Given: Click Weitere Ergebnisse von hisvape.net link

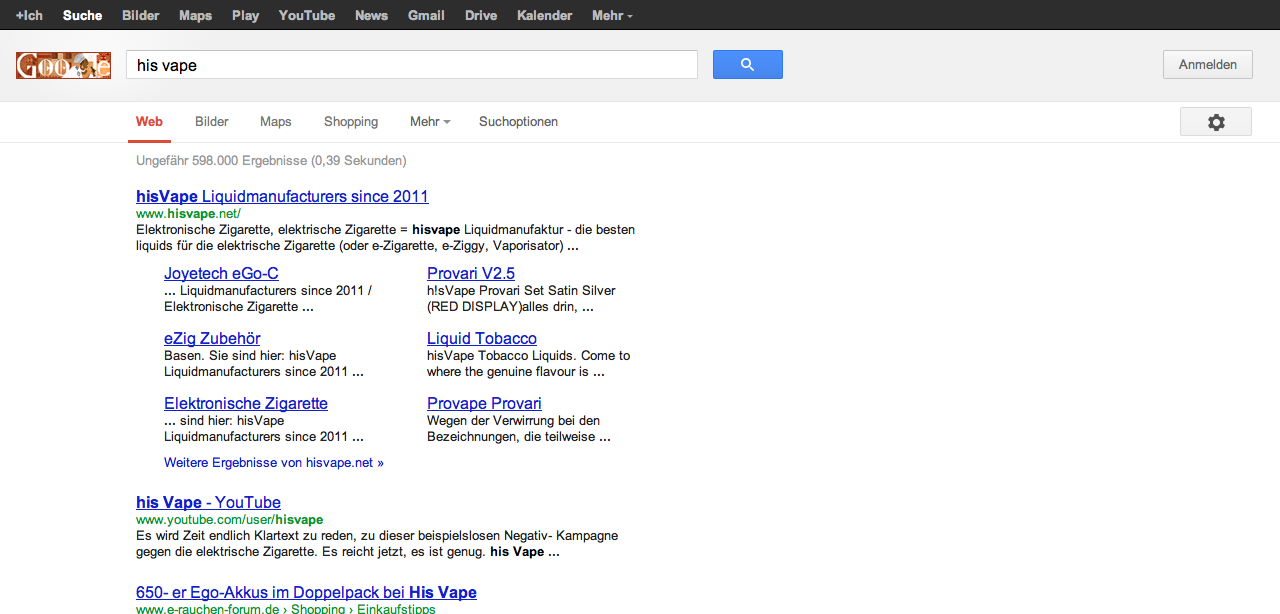Looking at the screenshot, I should tap(273, 463).
